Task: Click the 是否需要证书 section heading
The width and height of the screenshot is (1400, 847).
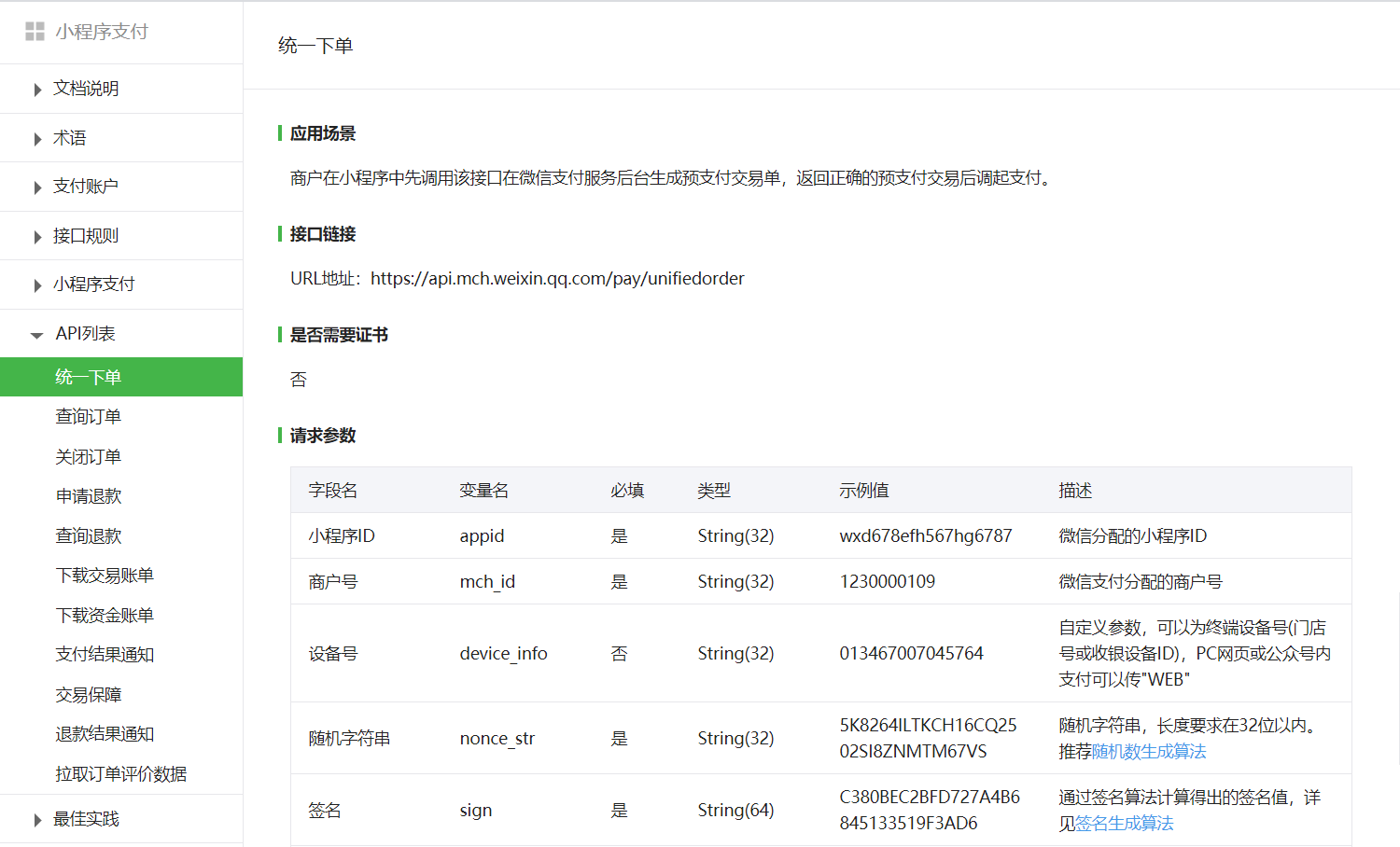Action: [339, 335]
